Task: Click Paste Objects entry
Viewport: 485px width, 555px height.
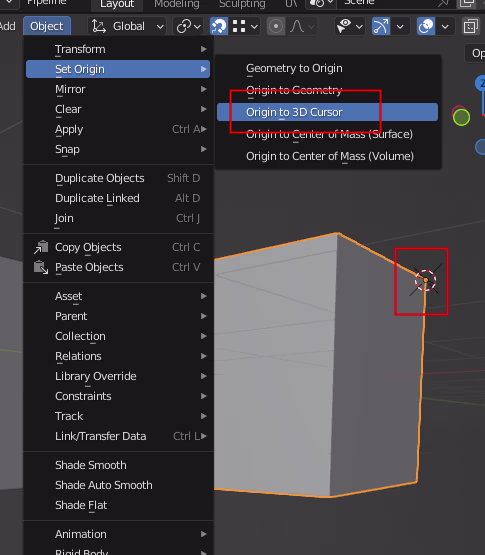Action: pyautogui.click(x=118, y=267)
